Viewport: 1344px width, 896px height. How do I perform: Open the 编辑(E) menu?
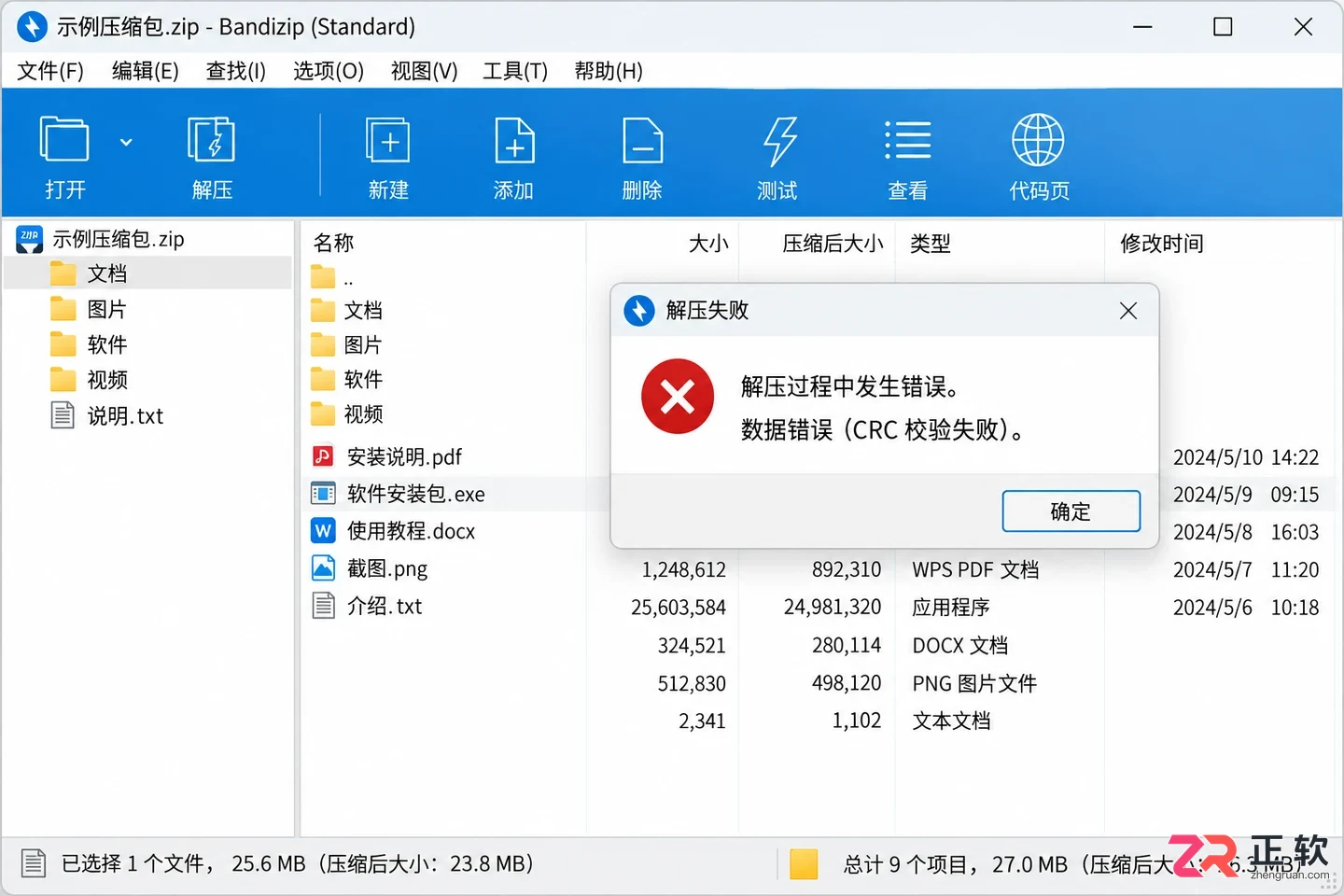(x=145, y=71)
